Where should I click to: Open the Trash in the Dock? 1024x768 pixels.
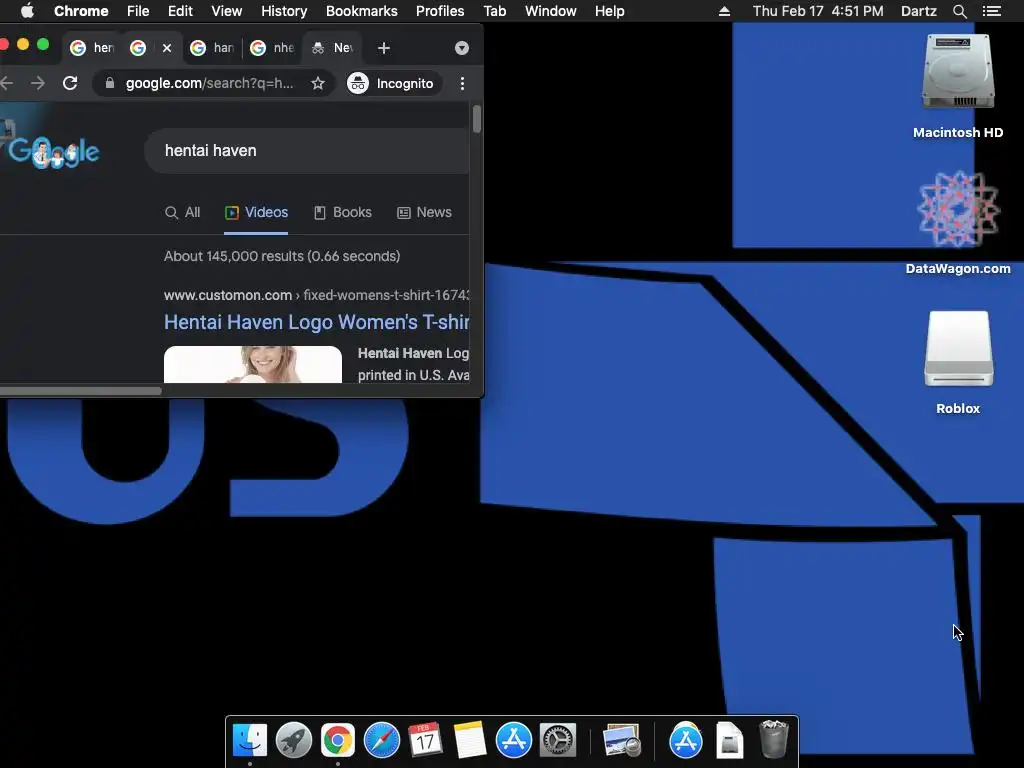(774, 741)
